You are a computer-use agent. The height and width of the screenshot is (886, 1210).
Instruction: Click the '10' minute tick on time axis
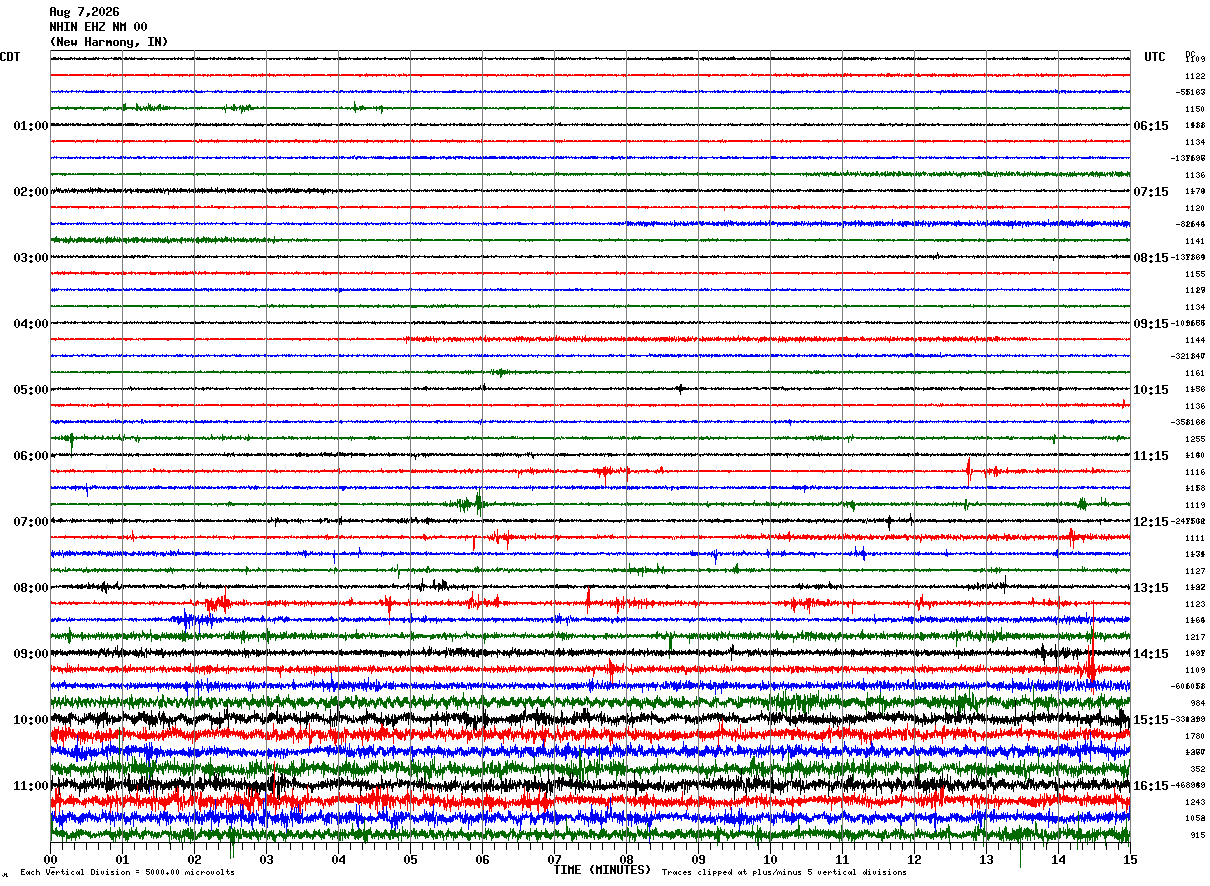[771, 859]
